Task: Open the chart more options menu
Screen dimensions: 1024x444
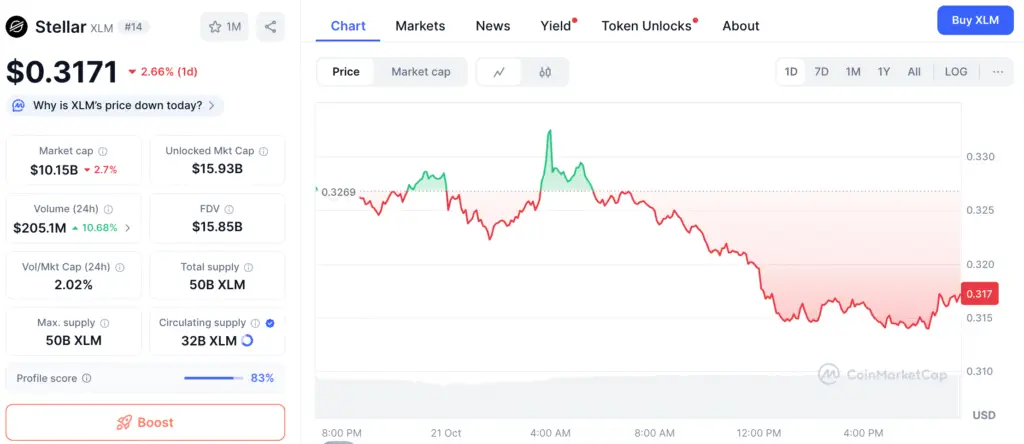Action: [998, 72]
